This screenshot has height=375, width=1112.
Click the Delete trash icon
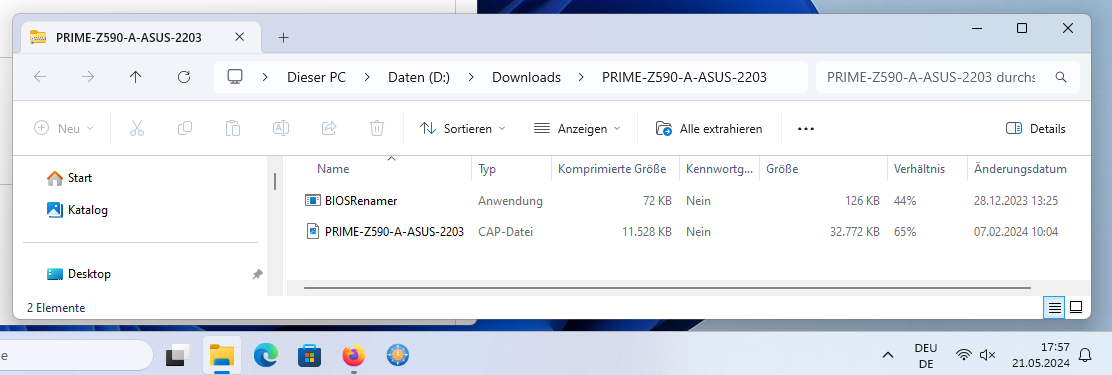click(377, 128)
